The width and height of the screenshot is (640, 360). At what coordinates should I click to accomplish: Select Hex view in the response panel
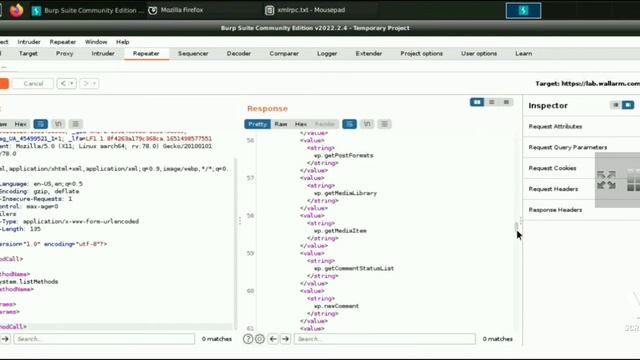pos(301,124)
